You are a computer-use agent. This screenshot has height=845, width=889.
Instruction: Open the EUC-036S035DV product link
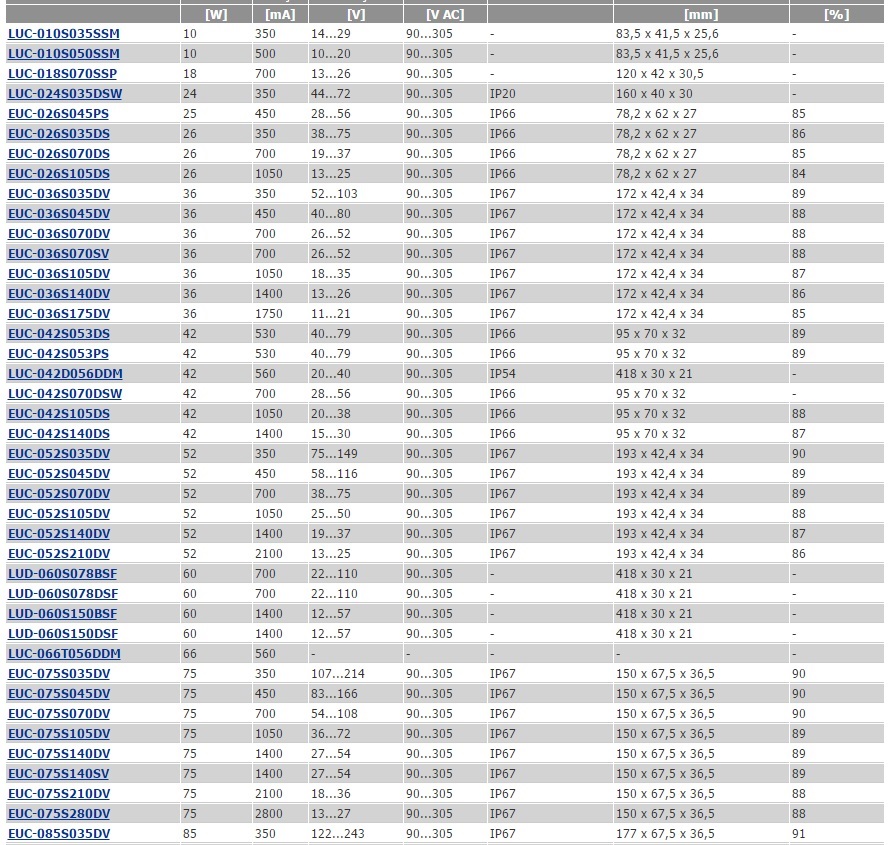click(x=59, y=193)
